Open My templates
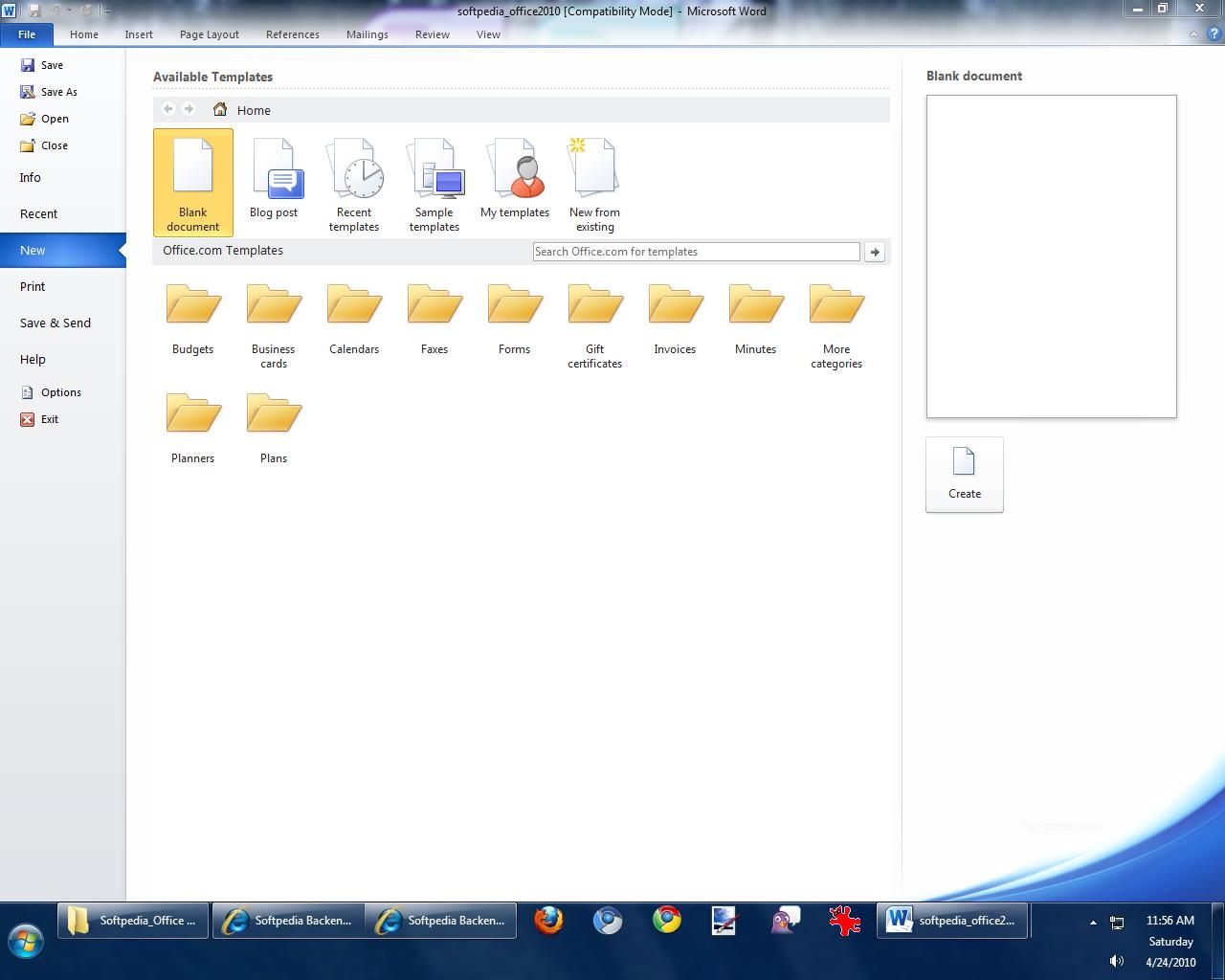The image size is (1225, 980). click(515, 180)
